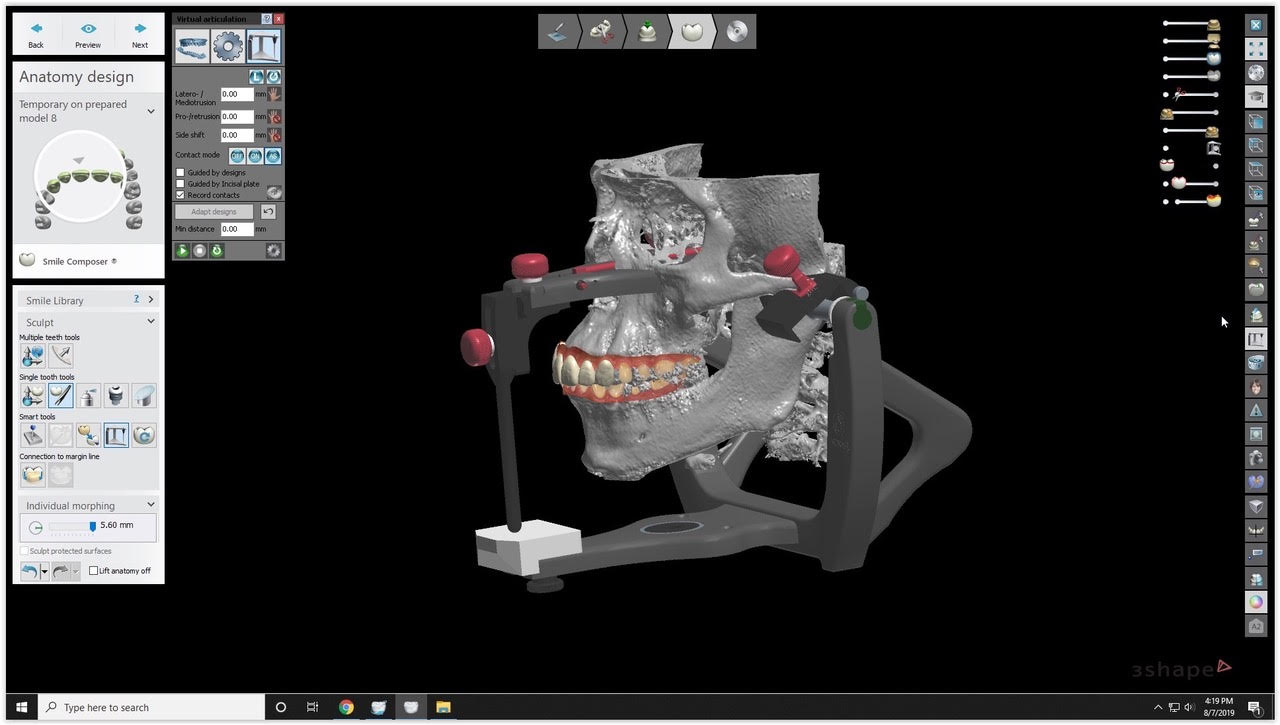Open Smile Composer
The width and height of the screenshot is (1280, 725).
point(75,261)
